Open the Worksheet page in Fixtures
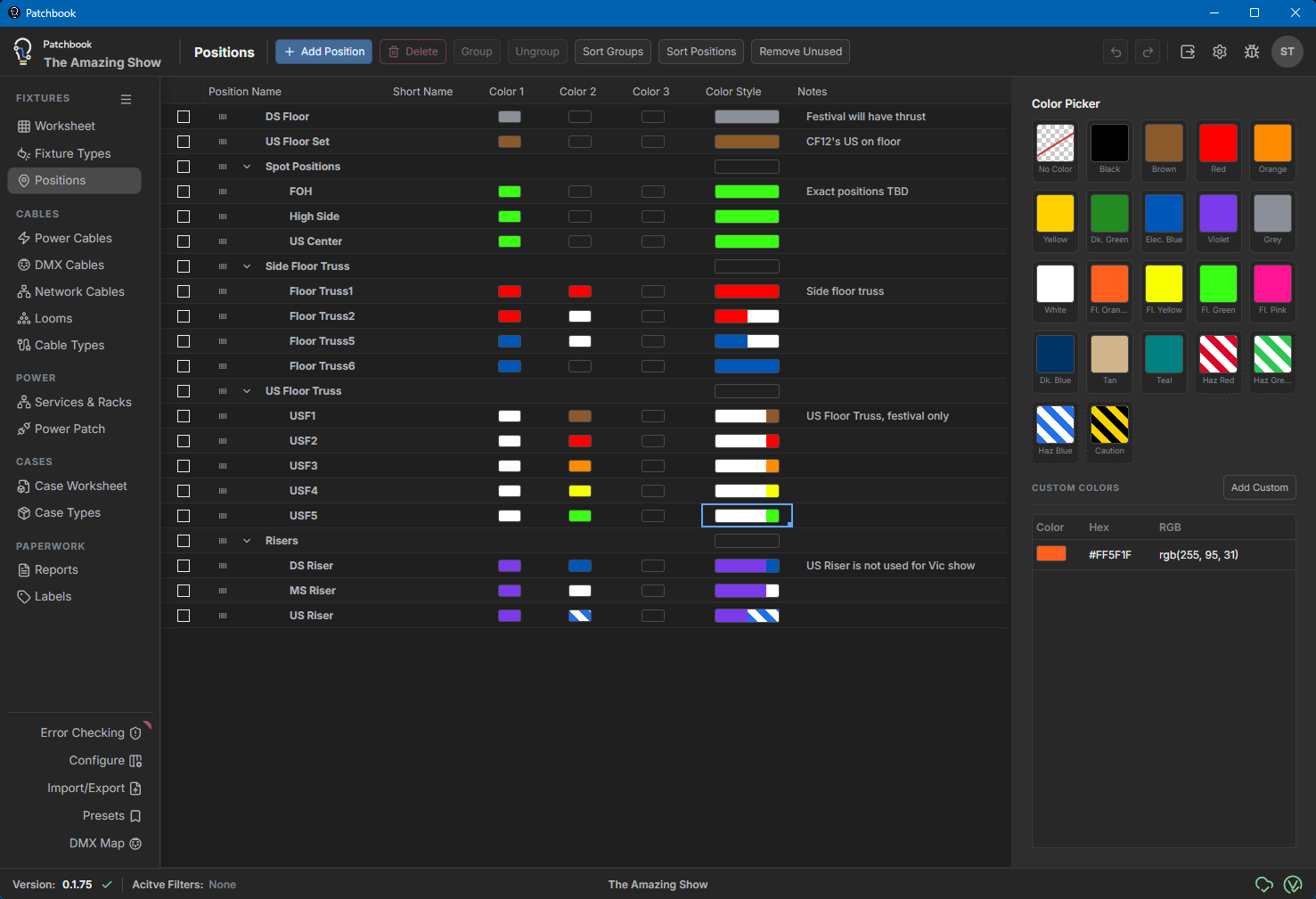The image size is (1316, 899). pyautogui.click(x=74, y=127)
